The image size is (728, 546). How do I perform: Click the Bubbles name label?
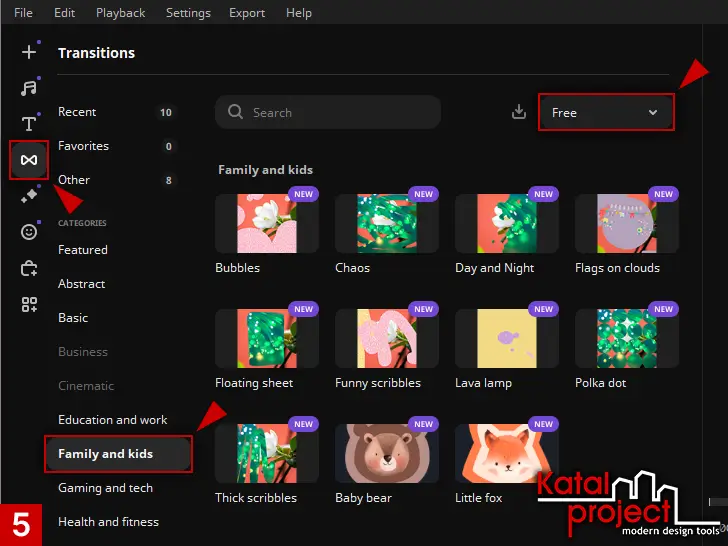click(237, 268)
